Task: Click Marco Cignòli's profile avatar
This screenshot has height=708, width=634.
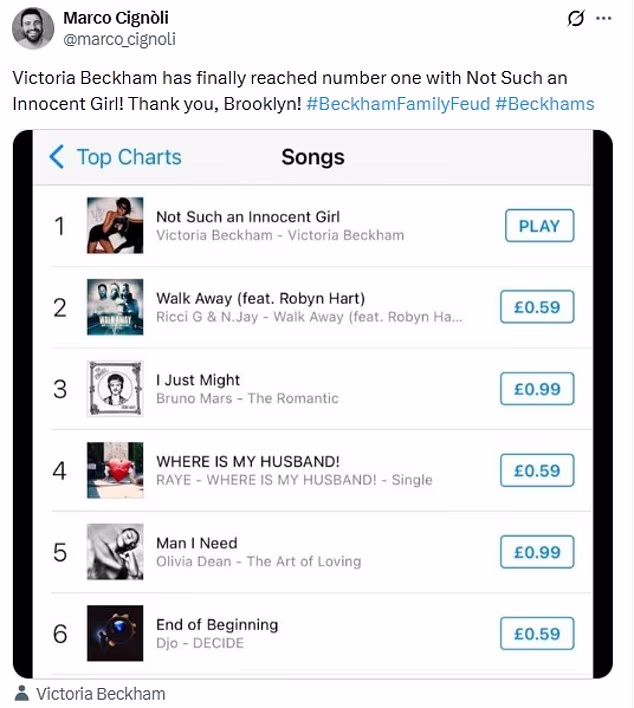Action: (x=33, y=28)
